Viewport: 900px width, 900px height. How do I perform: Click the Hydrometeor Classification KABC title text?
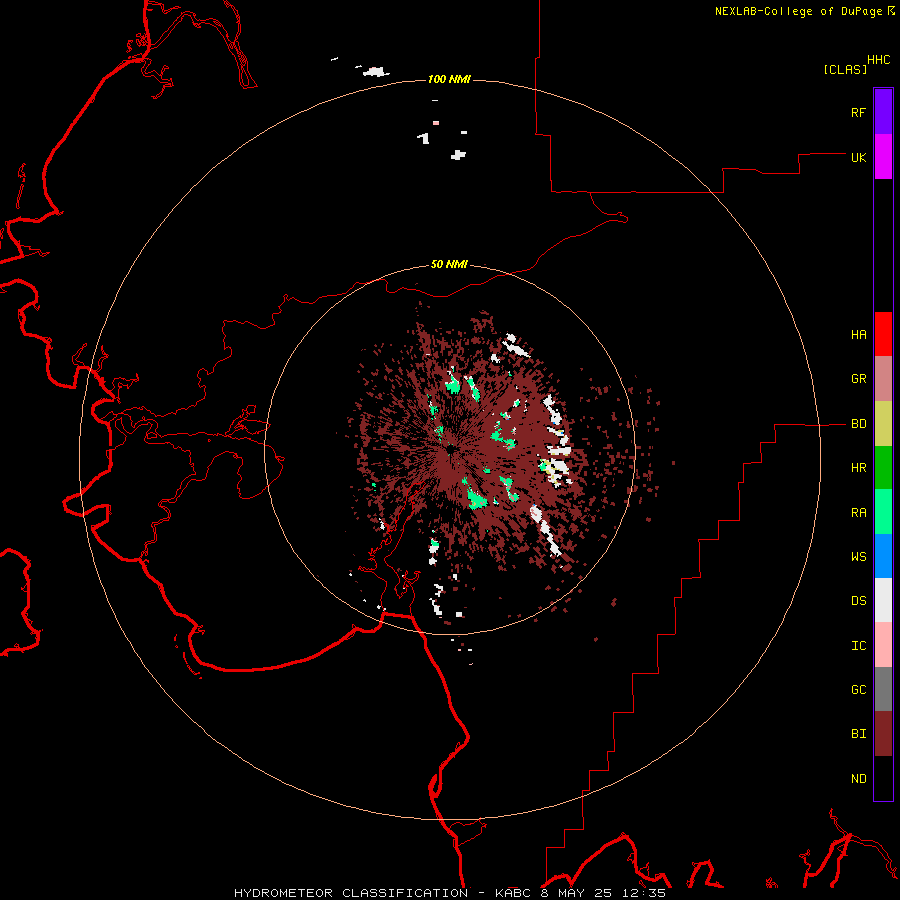(450, 893)
